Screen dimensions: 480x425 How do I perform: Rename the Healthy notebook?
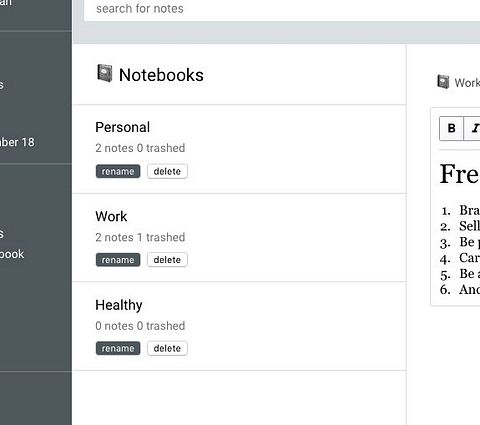pos(118,348)
